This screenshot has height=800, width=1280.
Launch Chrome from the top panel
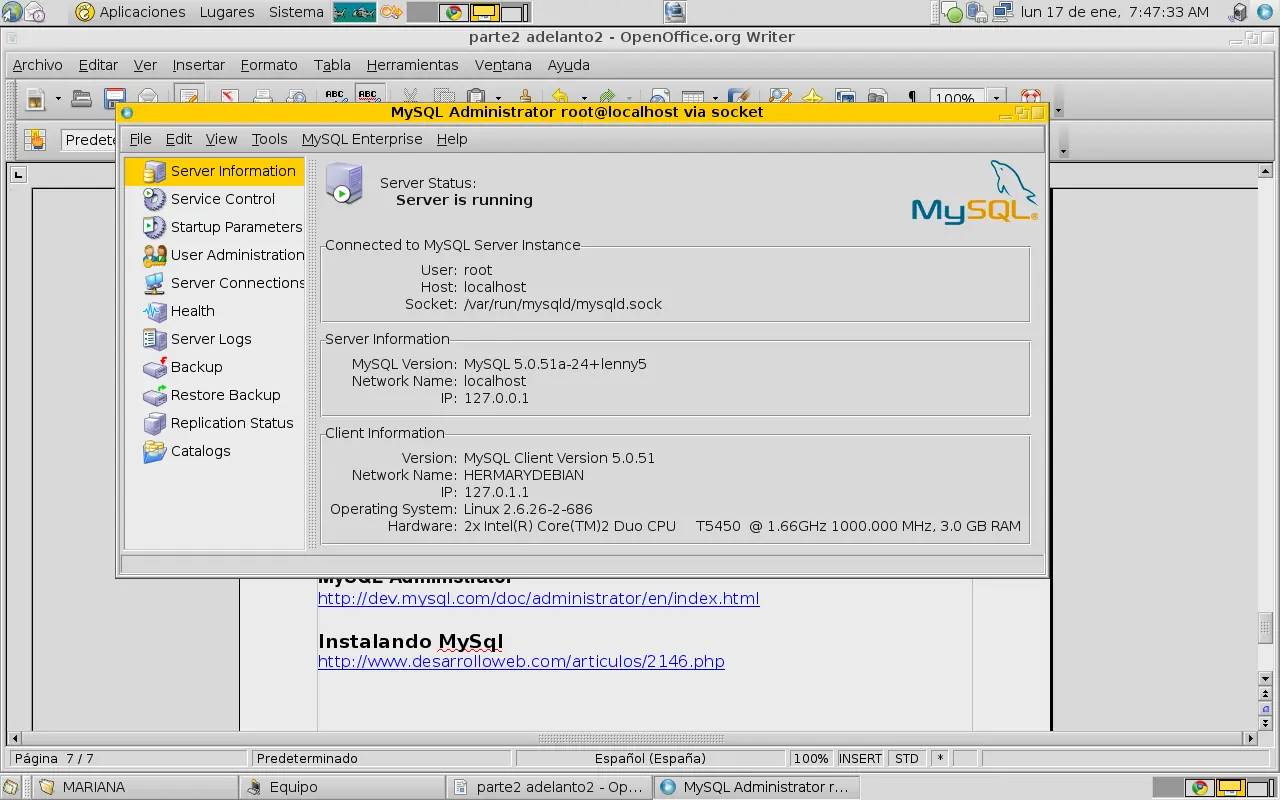[454, 12]
